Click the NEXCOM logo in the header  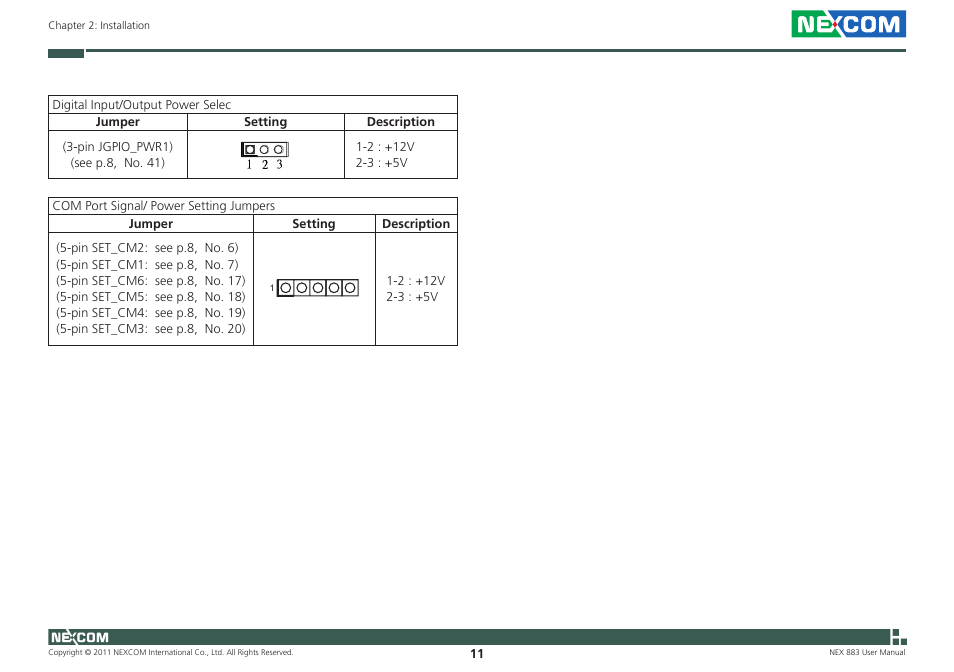point(848,24)
